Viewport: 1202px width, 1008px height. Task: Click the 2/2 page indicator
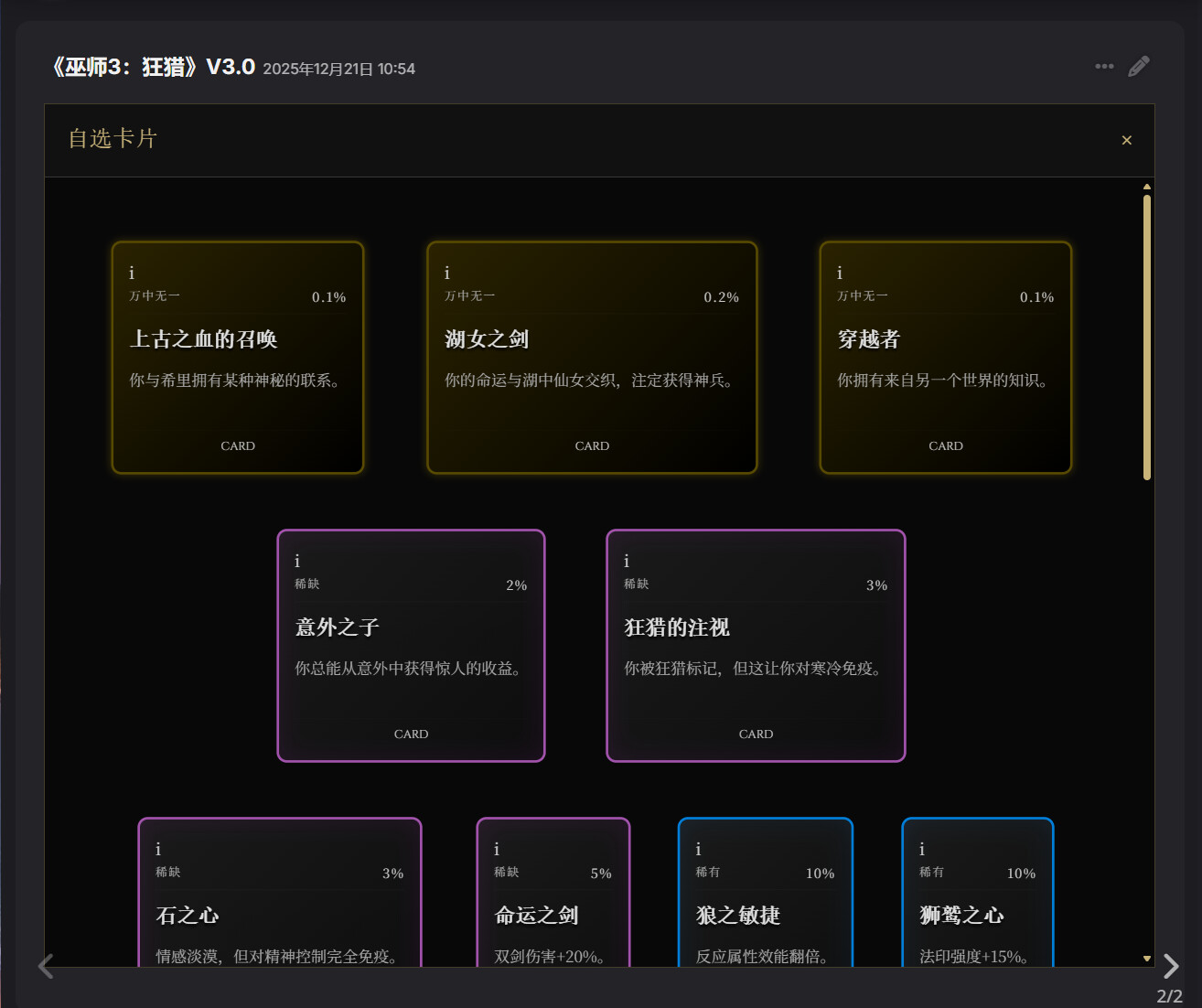coord(1169,996)
